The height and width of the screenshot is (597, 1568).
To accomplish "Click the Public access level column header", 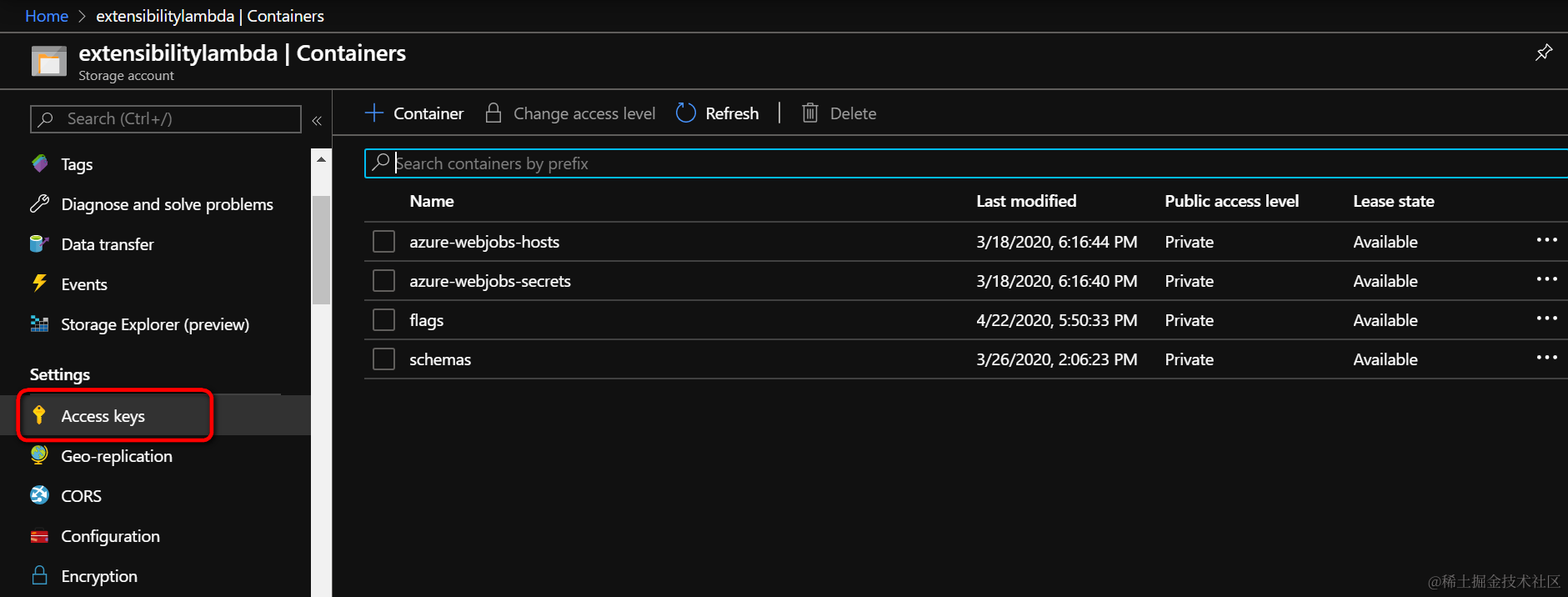I will click(1232, 201).
